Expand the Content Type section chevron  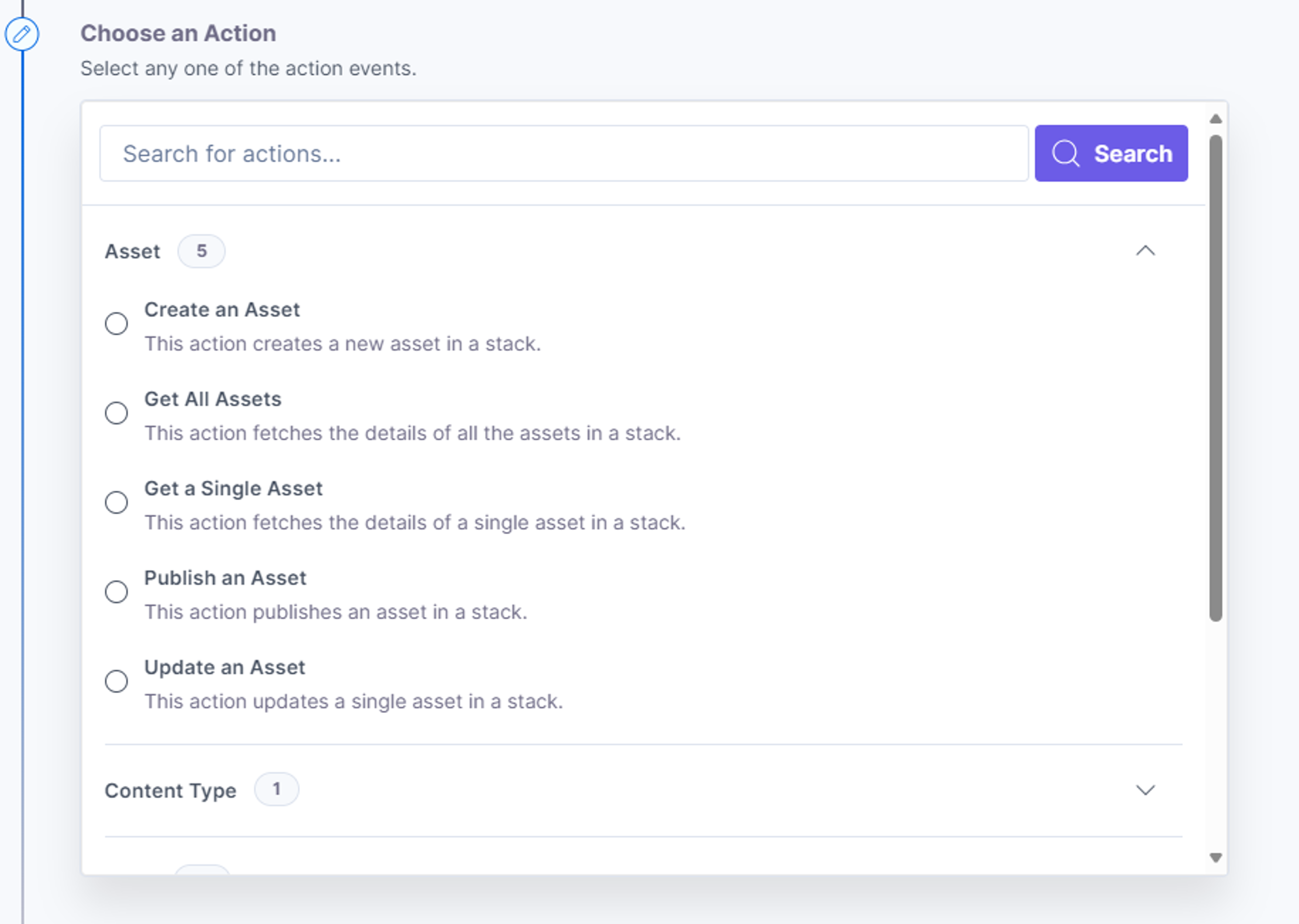[x=1145, y=790]
